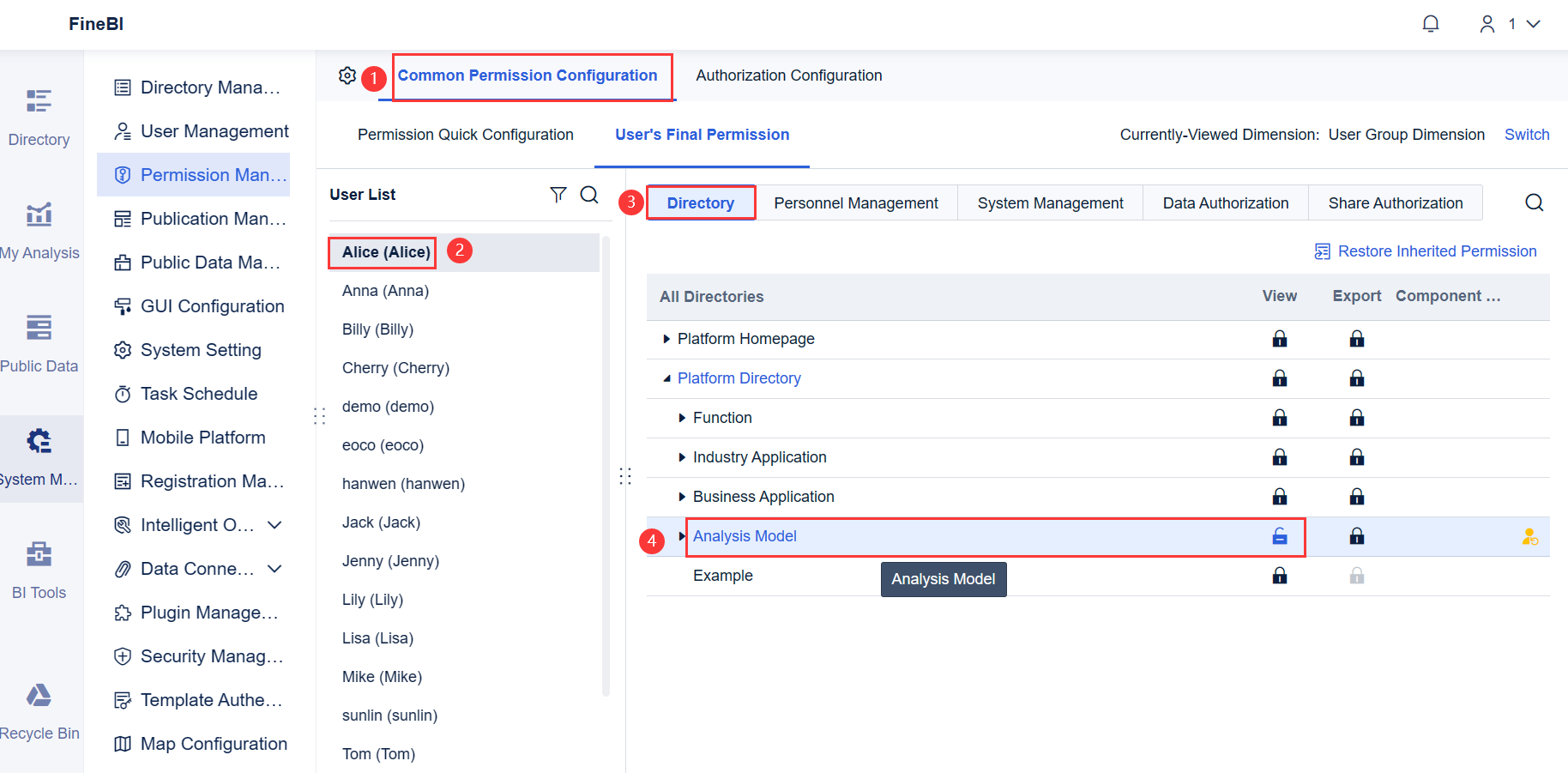This screenshot has width=1568, height=773.
Task: Open the search icon near Share Authorization
Action: pyautogui.click(x=1534, y=202)
